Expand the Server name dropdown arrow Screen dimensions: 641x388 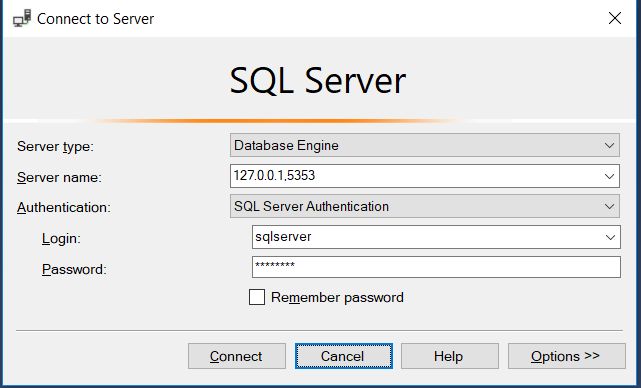[609, 176]
